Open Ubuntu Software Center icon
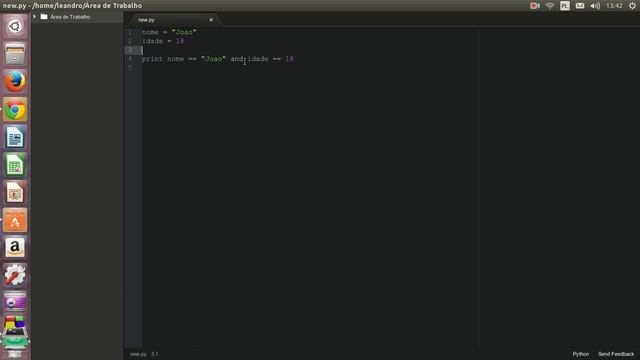This screenshot has width=640, height=360. tap(15, 220)
